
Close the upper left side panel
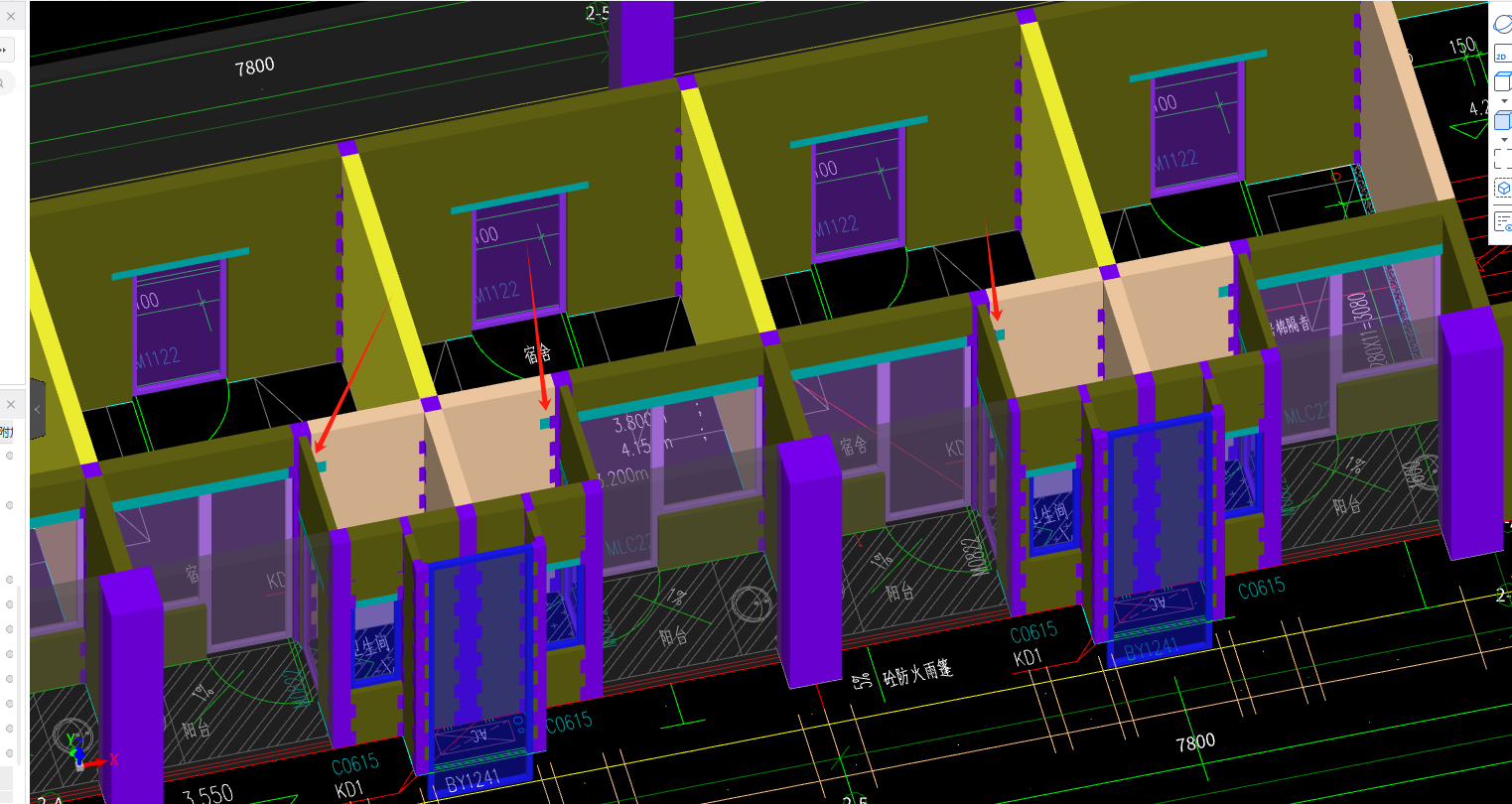pos(10,17)
